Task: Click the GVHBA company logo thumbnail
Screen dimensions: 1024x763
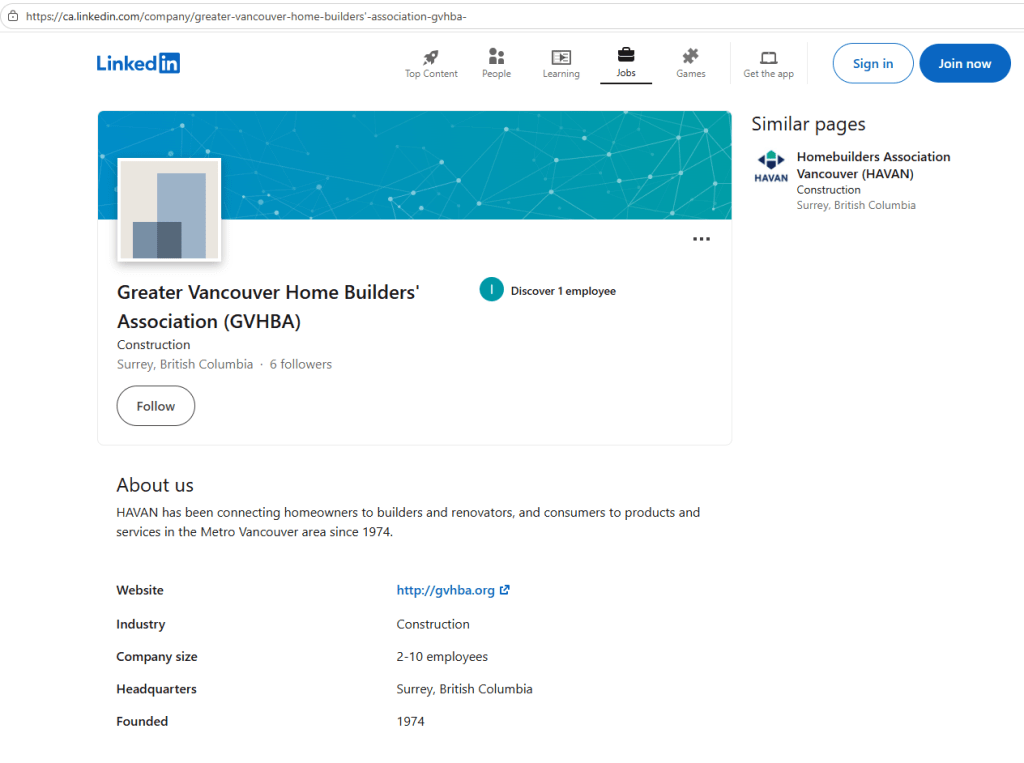Action: coord(169,210)
